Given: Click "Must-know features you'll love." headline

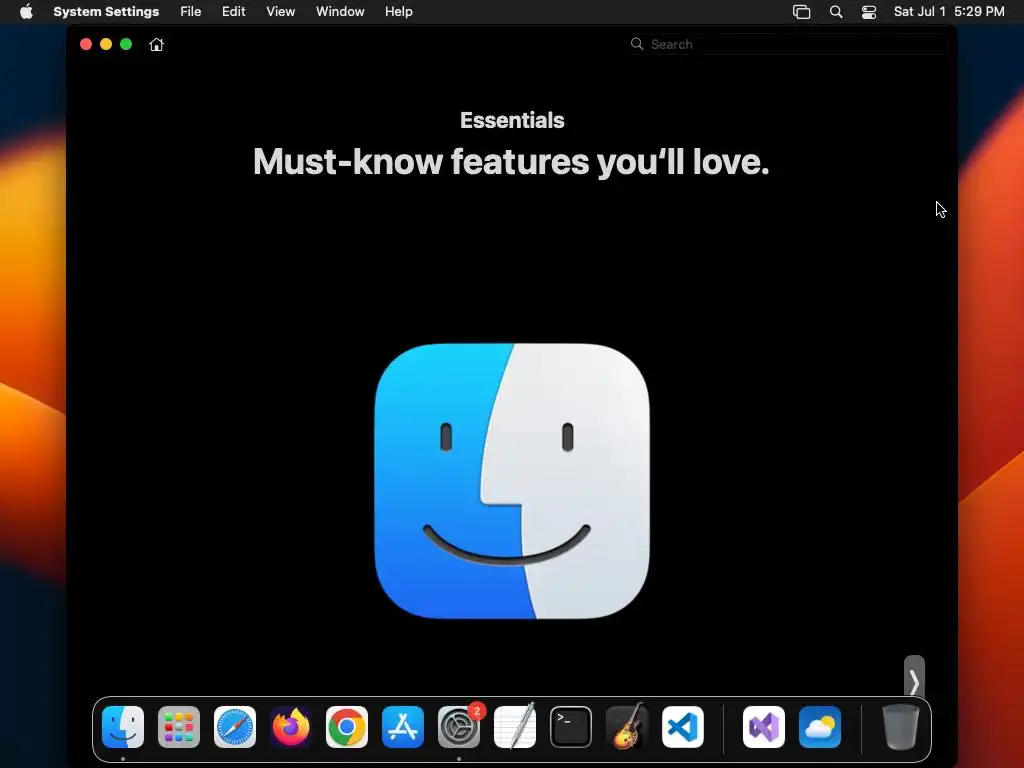Looking at the screenshot, I should (x=511, y=161).
